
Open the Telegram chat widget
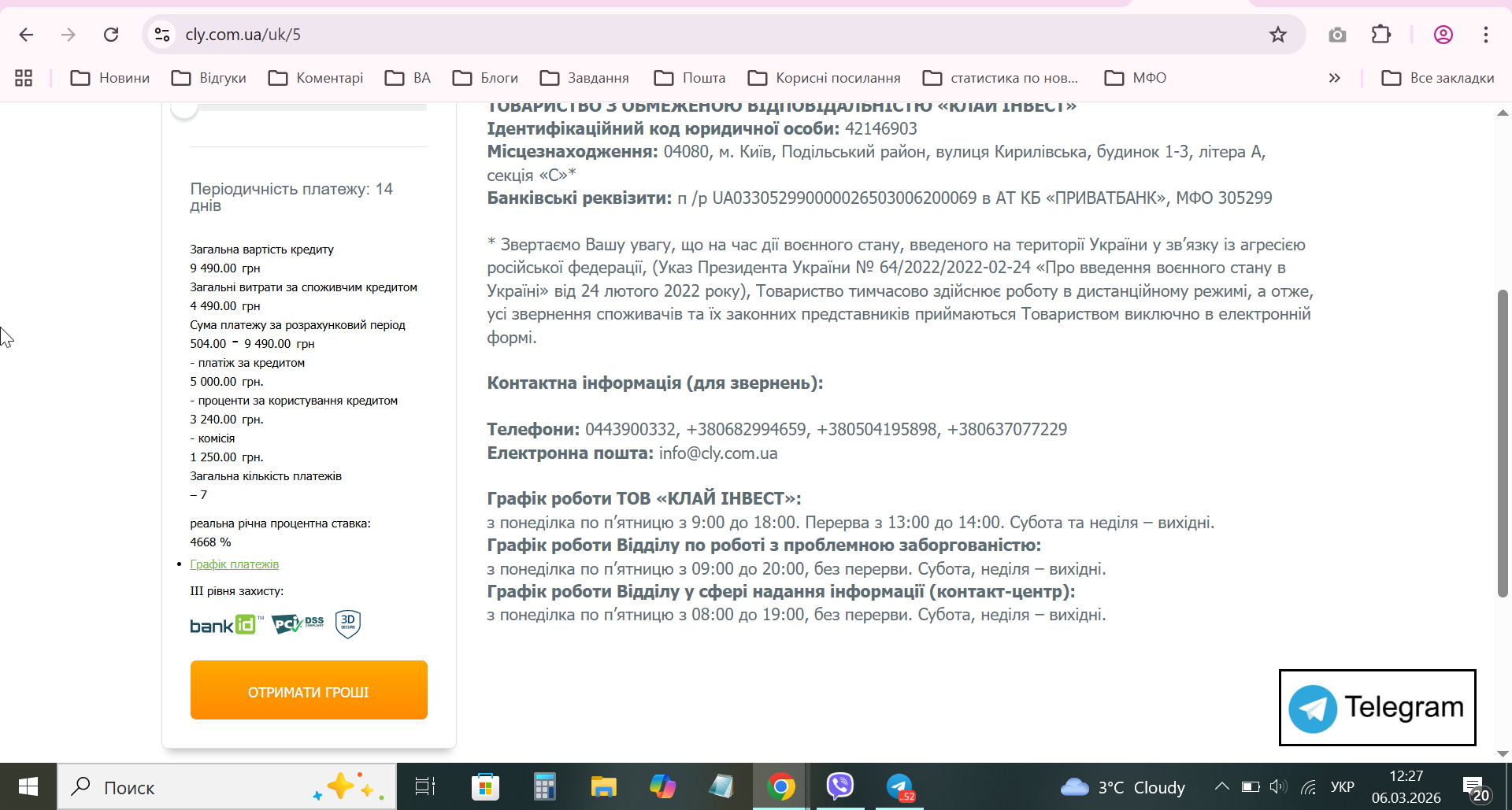[x=1377, y=708]
